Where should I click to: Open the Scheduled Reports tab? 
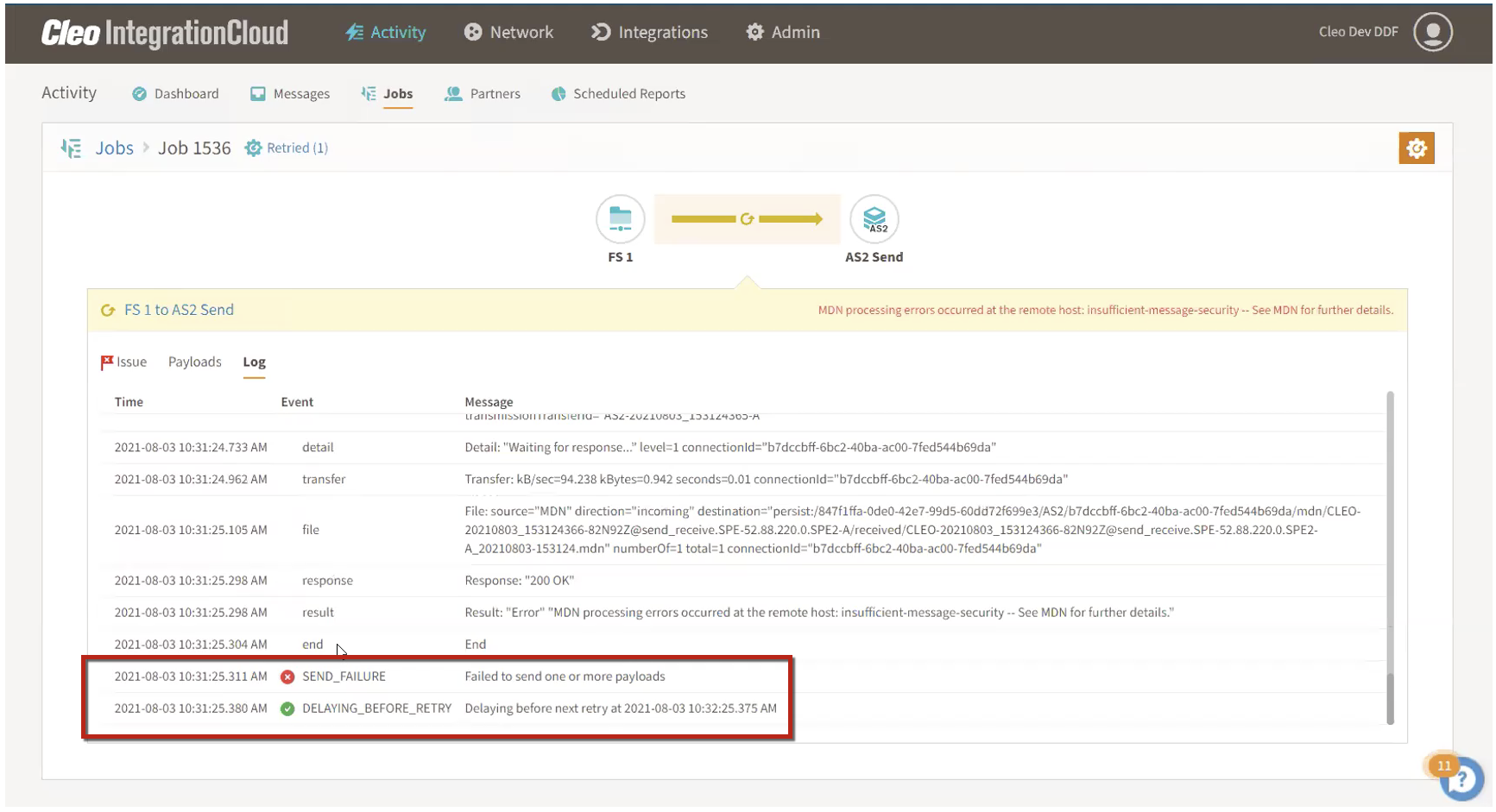[x=618, y=93]
